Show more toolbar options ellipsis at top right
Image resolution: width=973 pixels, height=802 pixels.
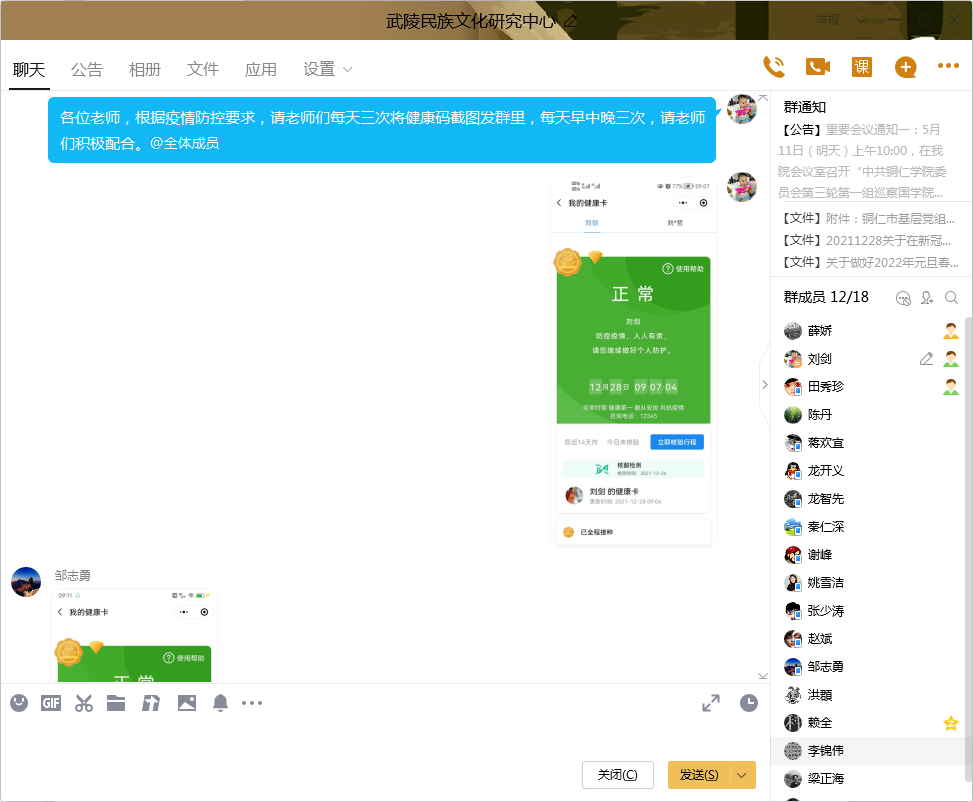(x=948, y=67)
